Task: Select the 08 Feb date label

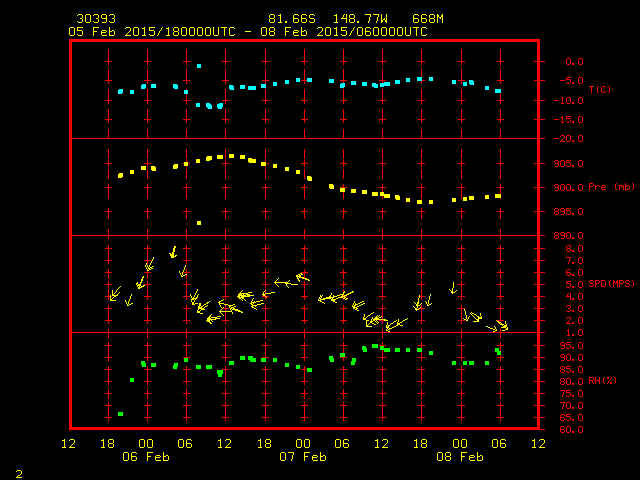Action: click(460, 457)
